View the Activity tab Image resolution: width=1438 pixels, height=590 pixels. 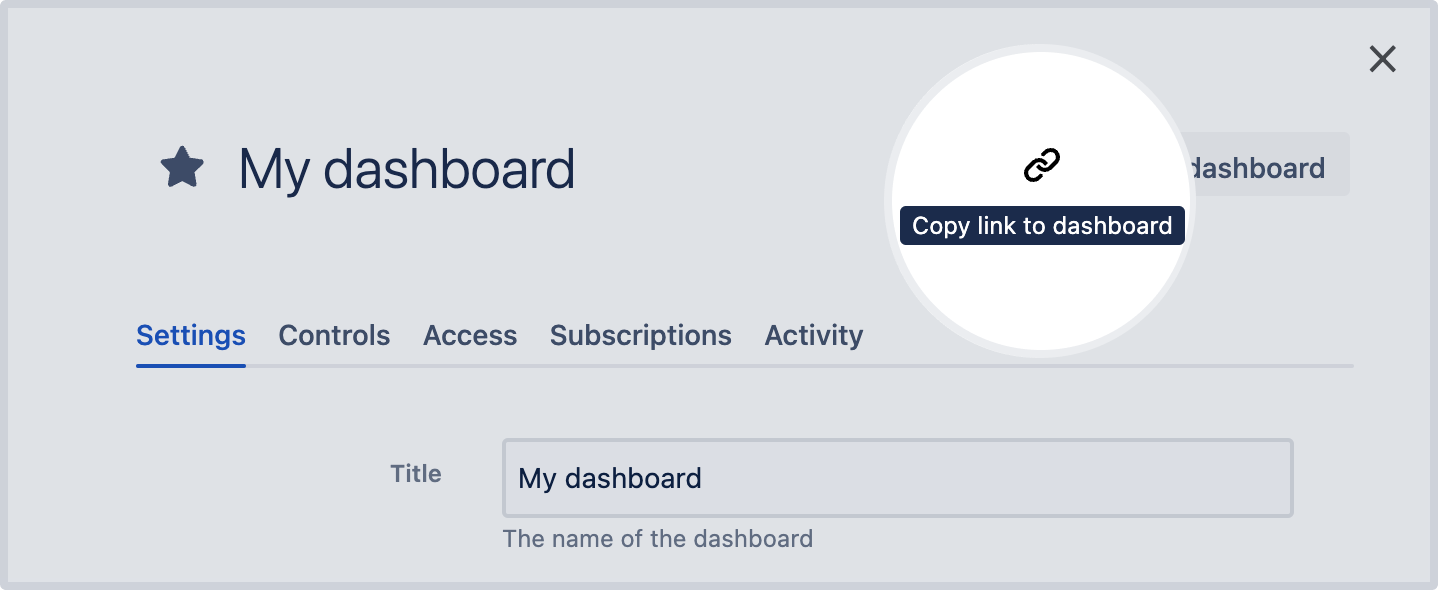coord(813,335)
